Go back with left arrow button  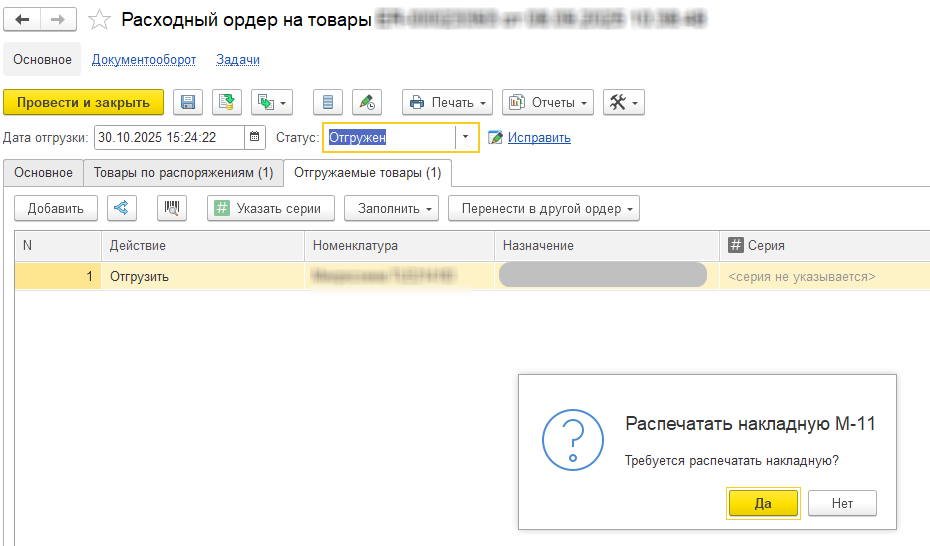pyautogui.click(x=22, y=19)
